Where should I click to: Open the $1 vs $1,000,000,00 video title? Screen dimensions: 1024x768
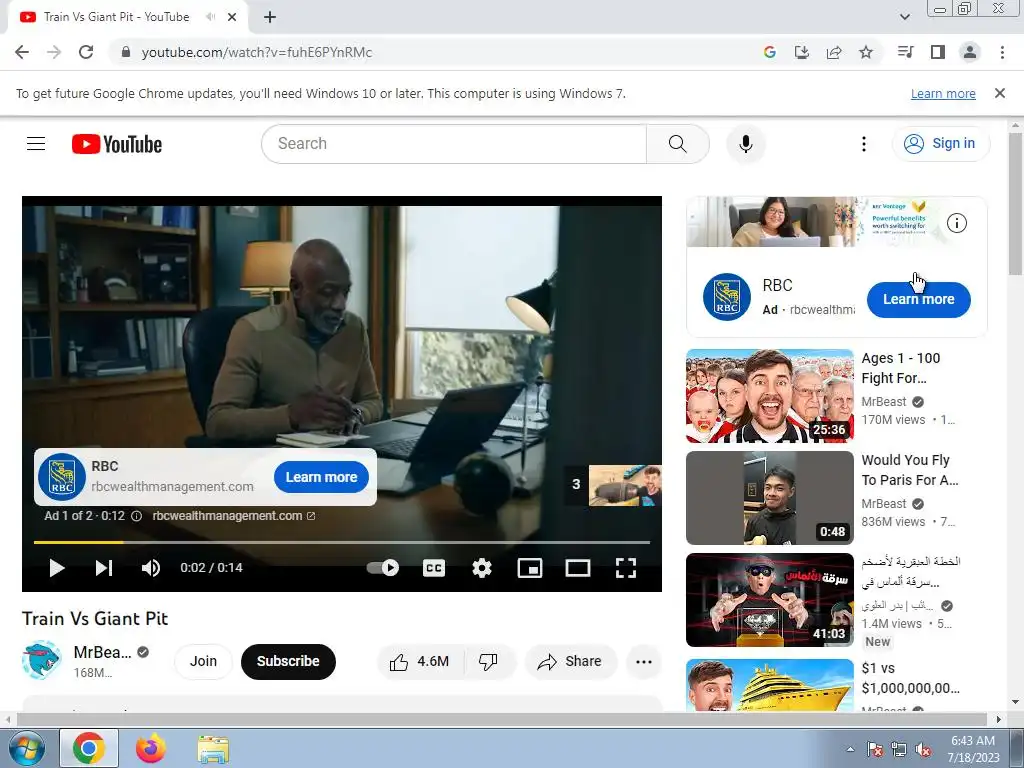tap(910, 678)
